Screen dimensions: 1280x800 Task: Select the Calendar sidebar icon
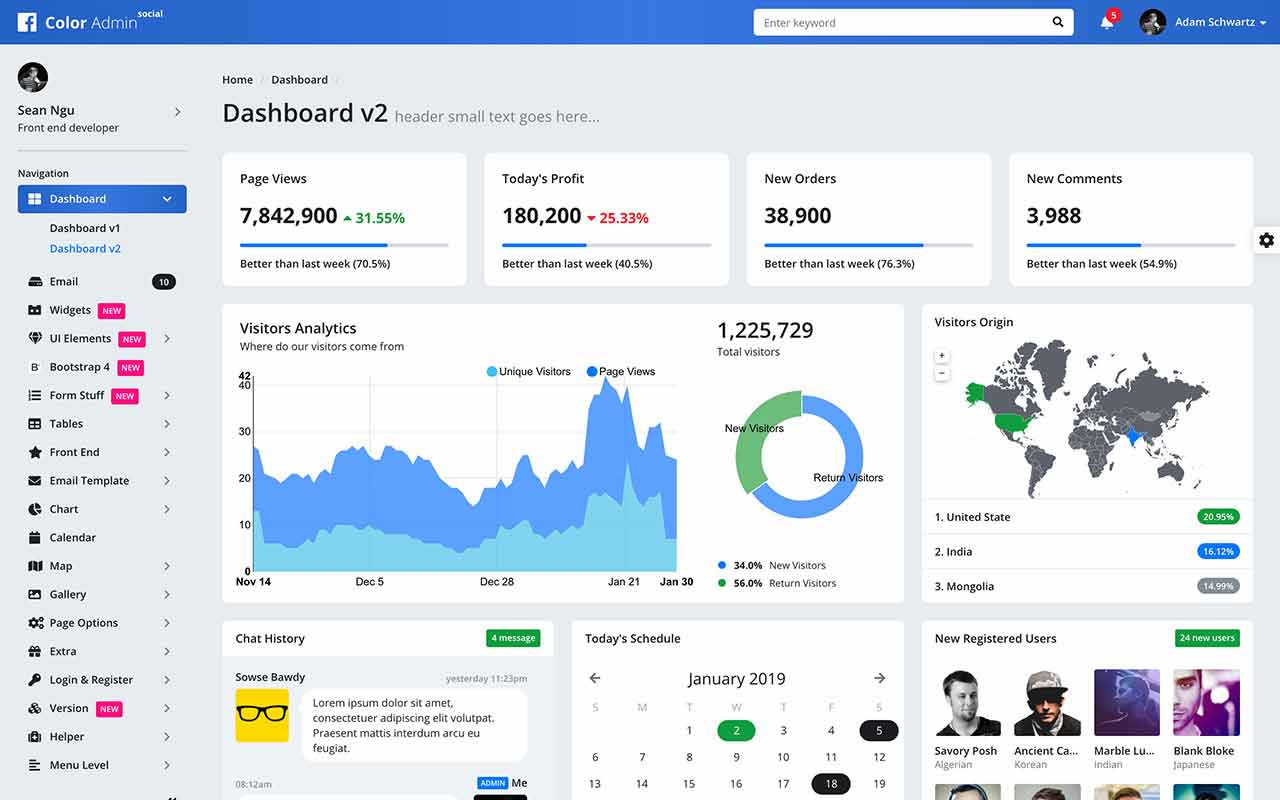pos(33,537)
